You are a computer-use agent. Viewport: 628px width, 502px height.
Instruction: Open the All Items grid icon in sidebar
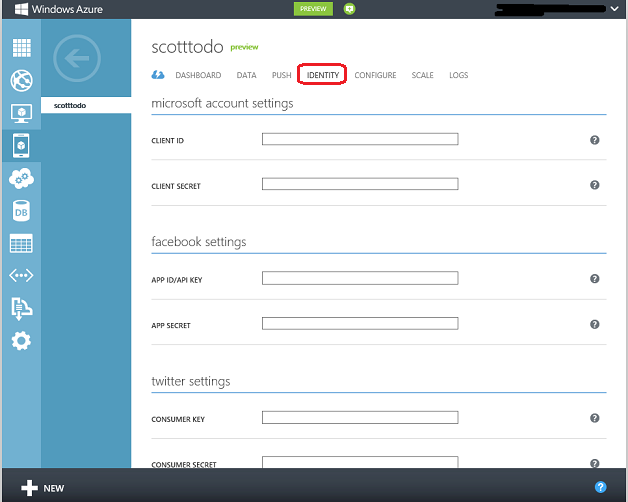point(22,48)
